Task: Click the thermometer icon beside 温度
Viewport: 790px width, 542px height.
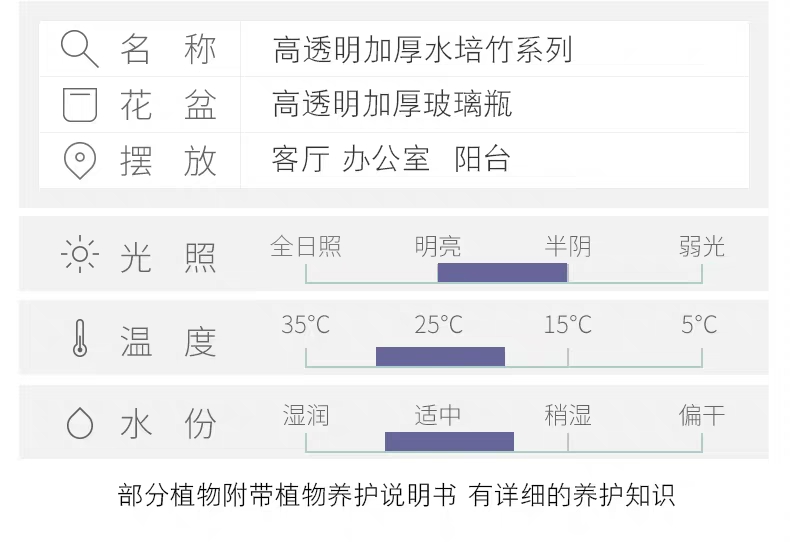Action: coord(80,338)
